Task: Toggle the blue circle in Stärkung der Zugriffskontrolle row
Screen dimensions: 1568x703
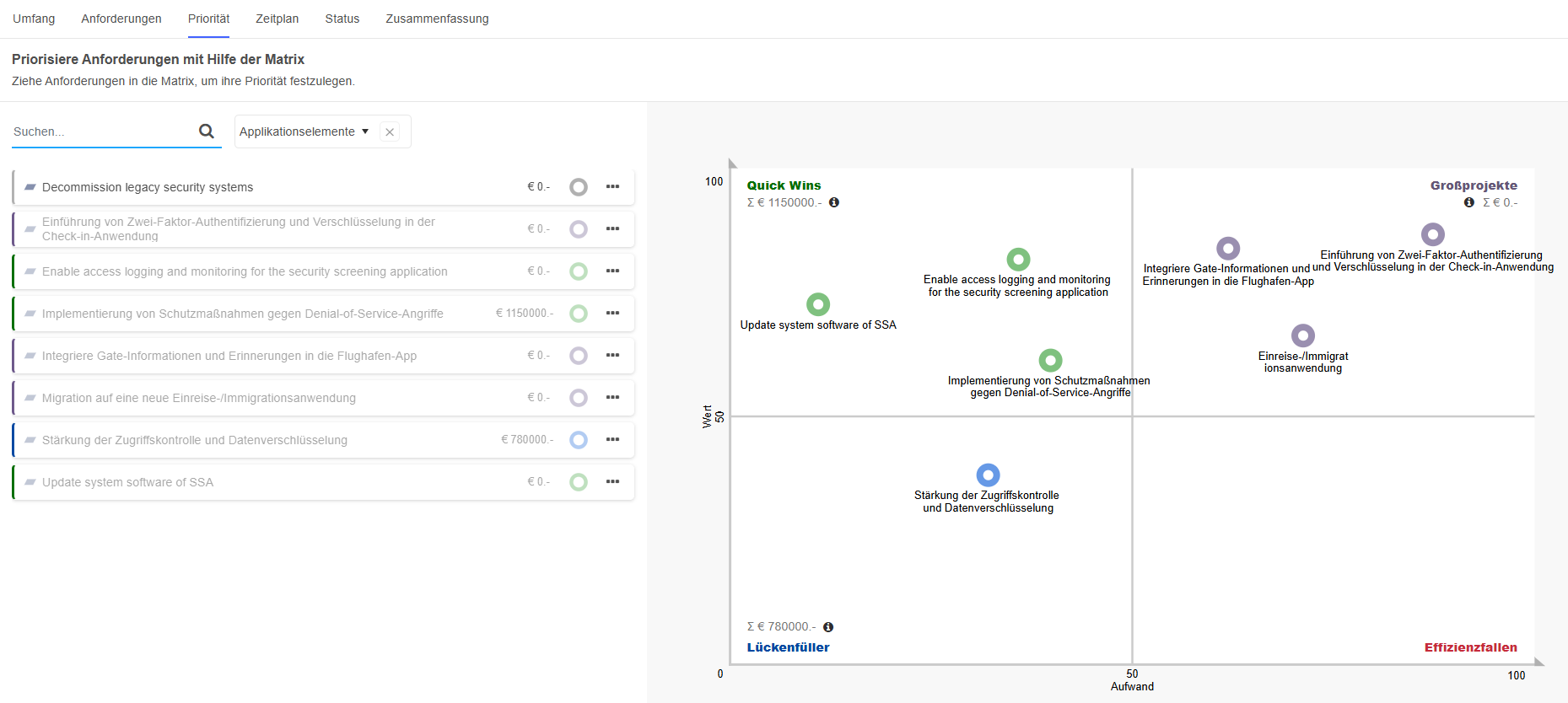Action: point(579,440)
